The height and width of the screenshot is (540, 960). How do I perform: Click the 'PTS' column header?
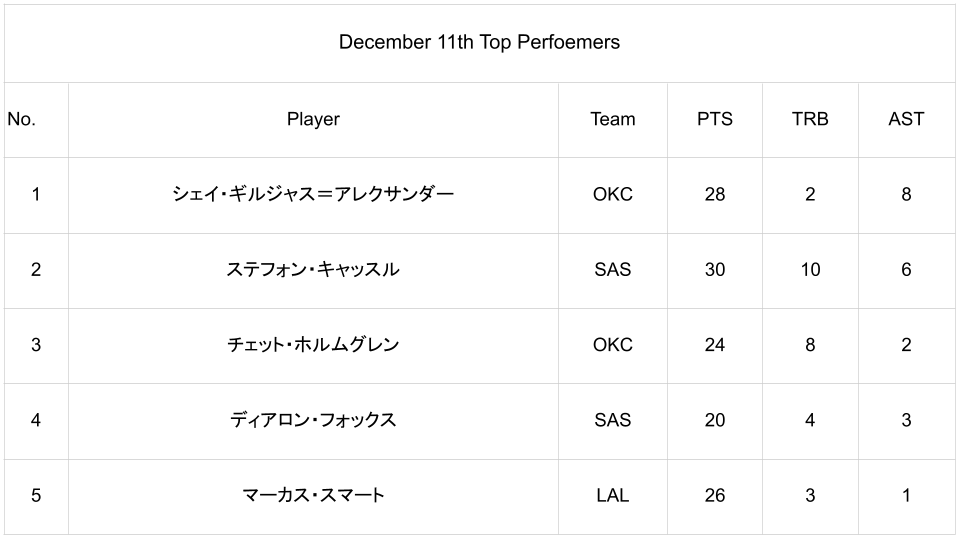[x=714, y=119]
